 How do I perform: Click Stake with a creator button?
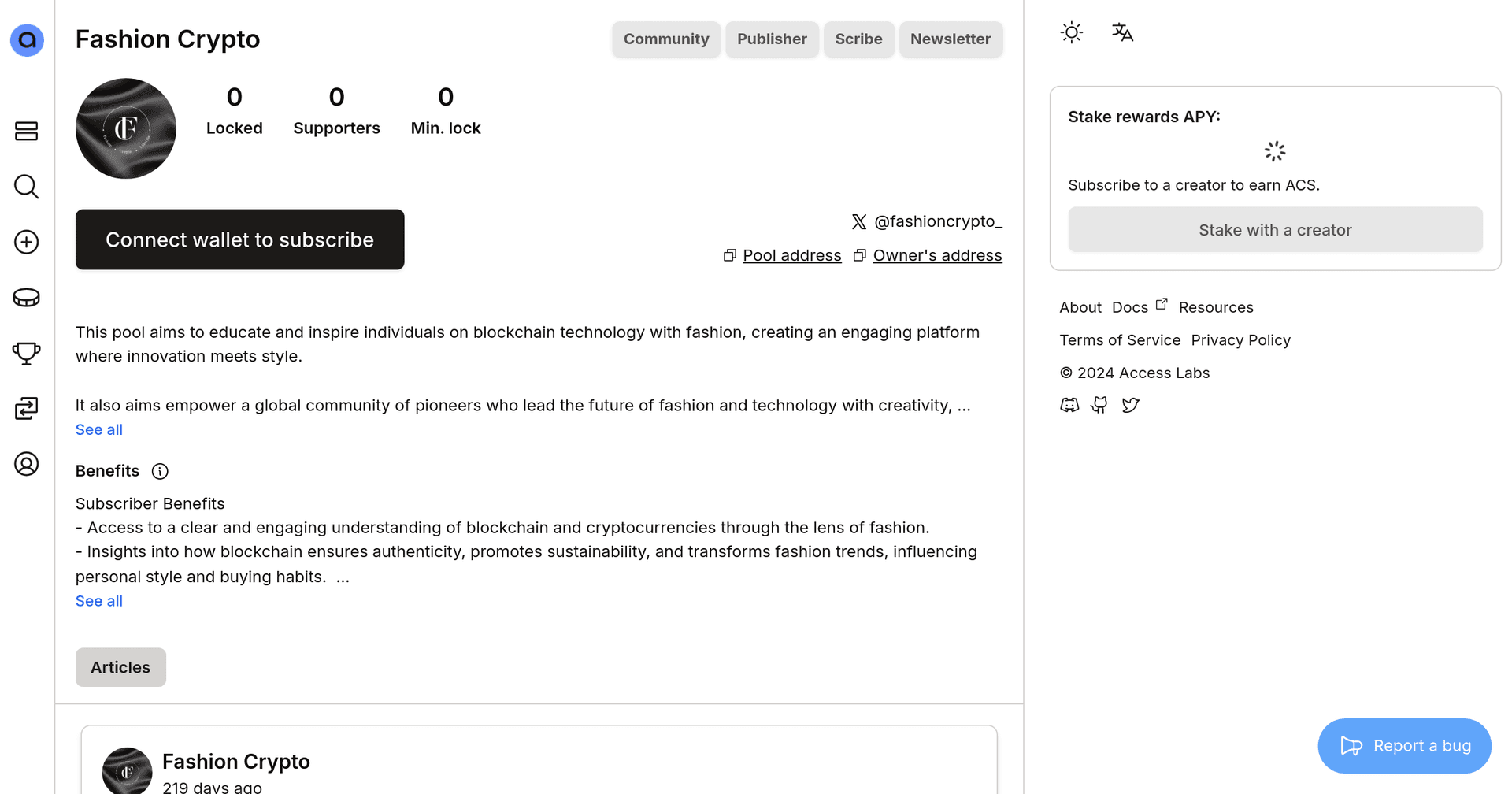[x=1275, y=230]
